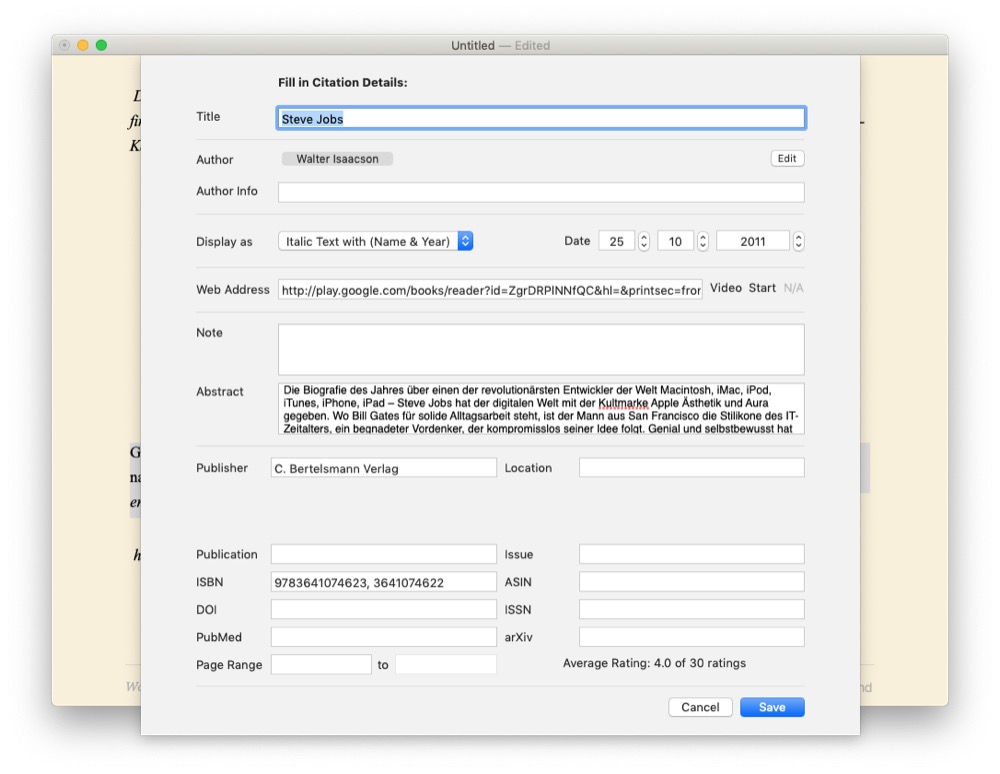Click the year stepper next to 2011

[x=798, y=241]
